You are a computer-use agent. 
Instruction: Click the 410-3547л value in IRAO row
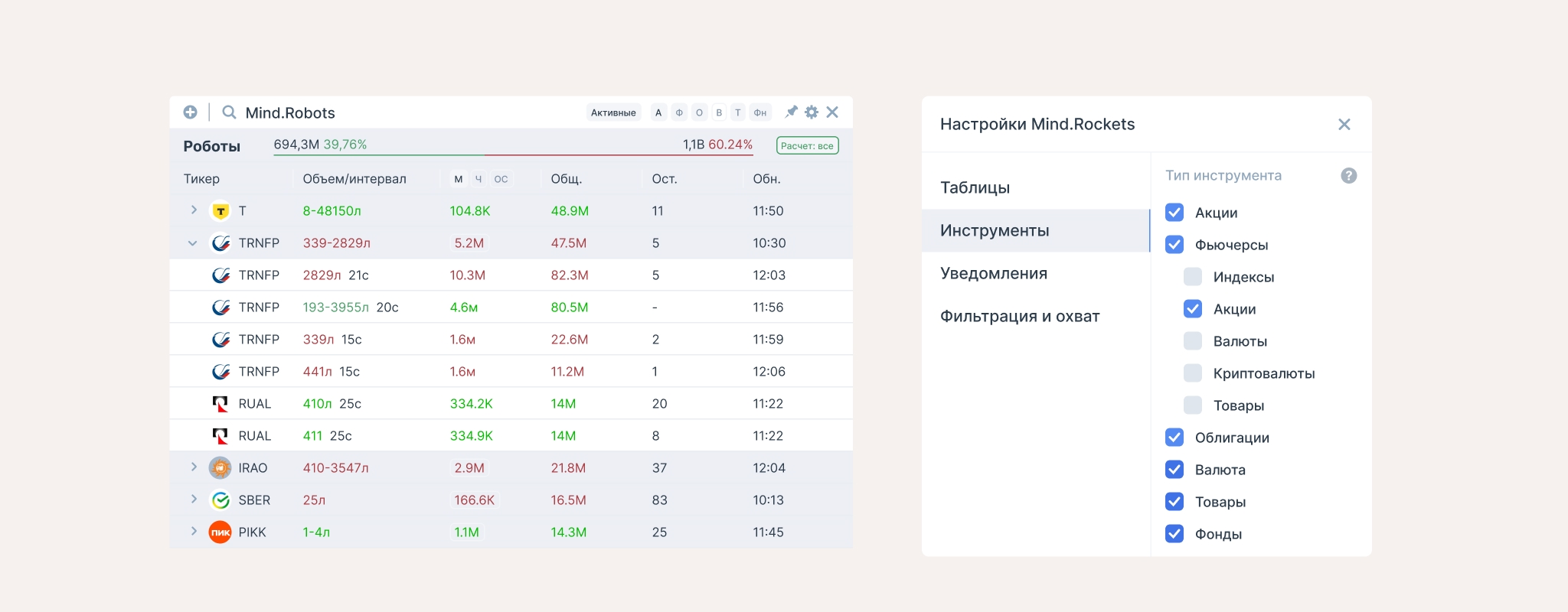click(x=335, y=468)
